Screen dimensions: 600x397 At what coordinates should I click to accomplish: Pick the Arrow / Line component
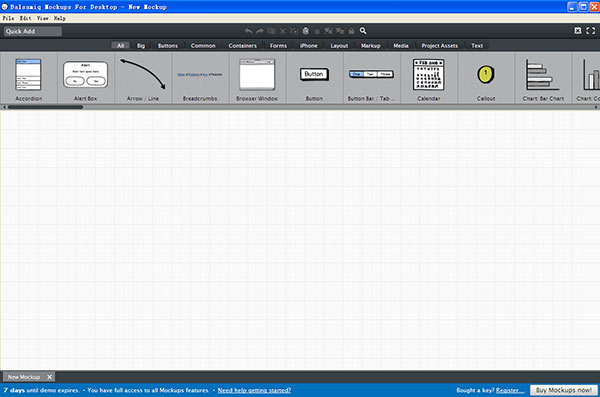[x=143, y=78]
